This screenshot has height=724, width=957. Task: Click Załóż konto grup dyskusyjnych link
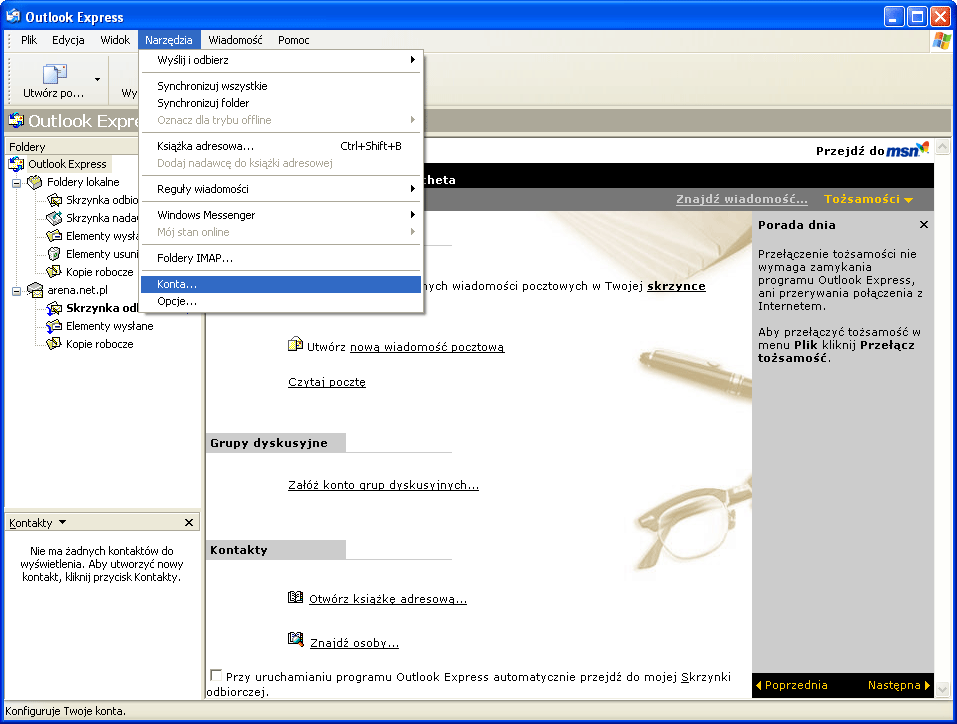383,485
